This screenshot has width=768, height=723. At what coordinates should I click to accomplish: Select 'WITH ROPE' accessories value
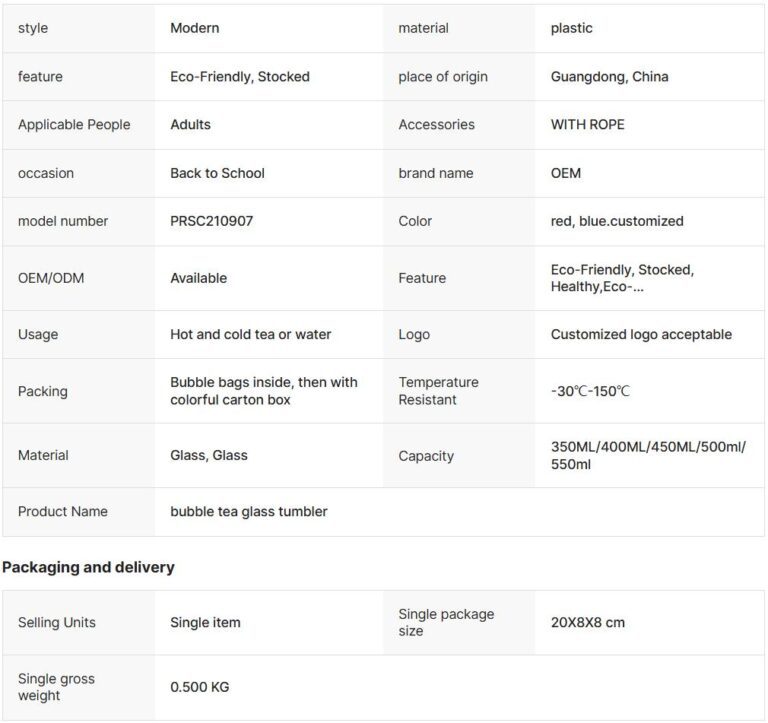pos(587,124)
